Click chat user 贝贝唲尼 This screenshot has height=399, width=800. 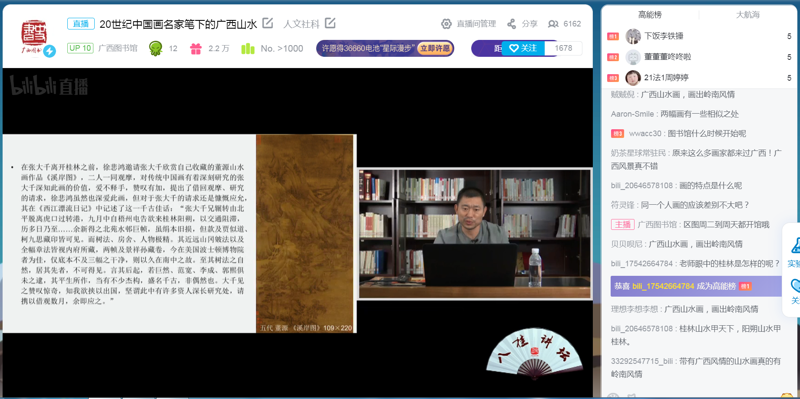(626, 244)
